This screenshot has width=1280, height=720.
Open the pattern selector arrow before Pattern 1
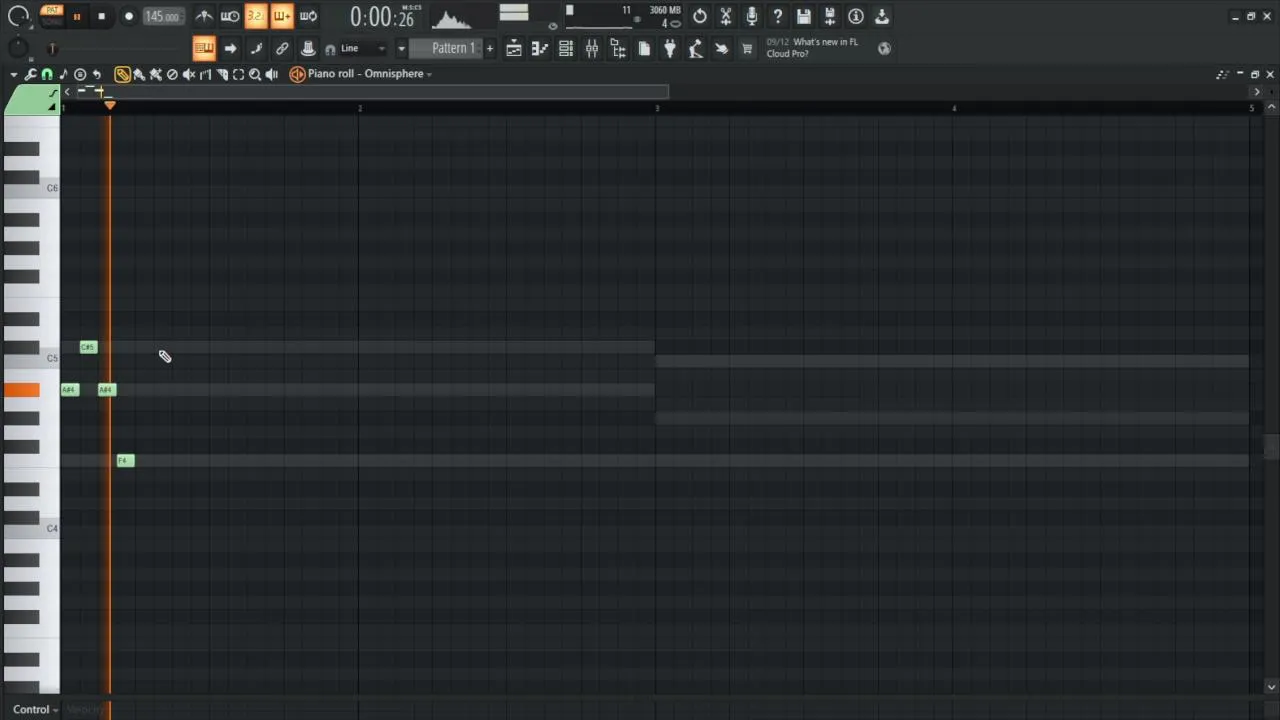click(x=401, y=48)
